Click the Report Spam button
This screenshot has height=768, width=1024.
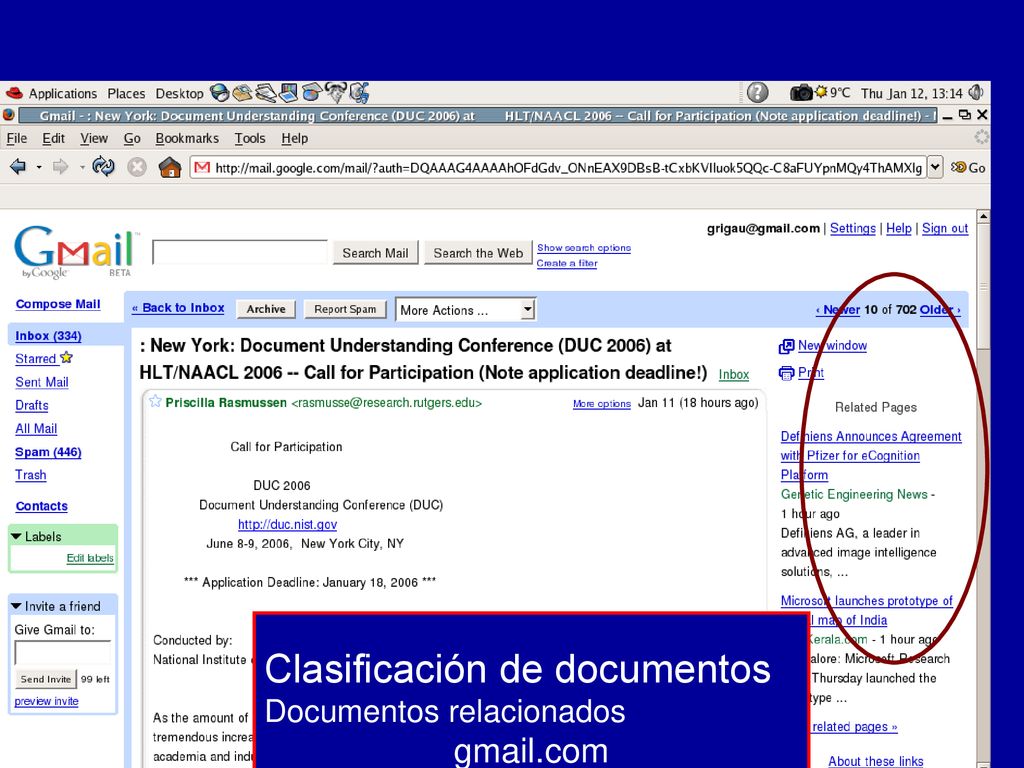[345, 309]
